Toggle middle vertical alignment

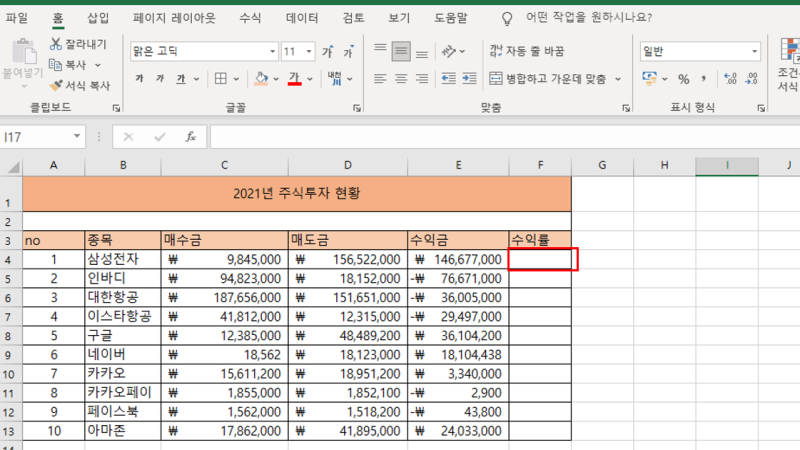(401, 51)
